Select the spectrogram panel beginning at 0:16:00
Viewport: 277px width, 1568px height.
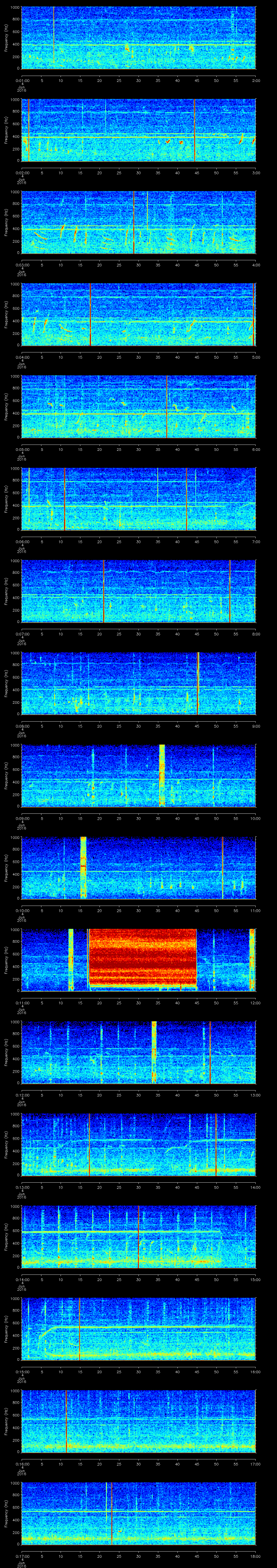click(x=138, y=1421)
